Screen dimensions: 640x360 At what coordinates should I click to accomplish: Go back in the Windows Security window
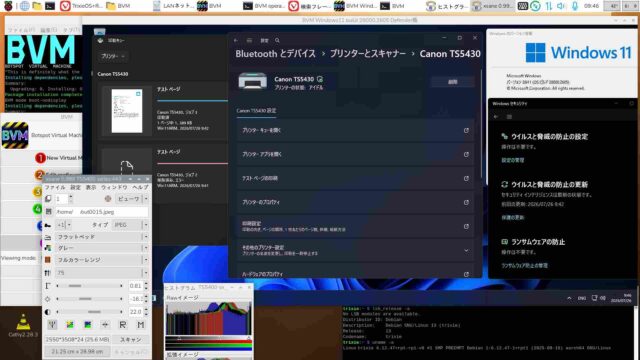coord(496,117)
